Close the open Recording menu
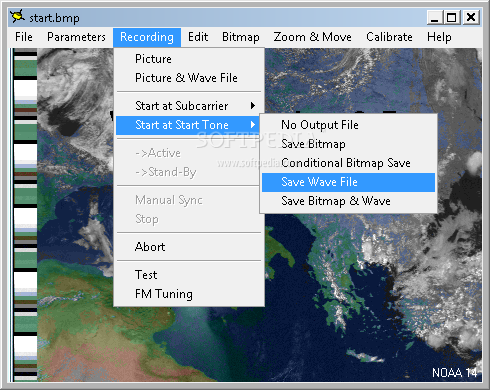This screenshot has width=490, height=390. pos(147,37)
